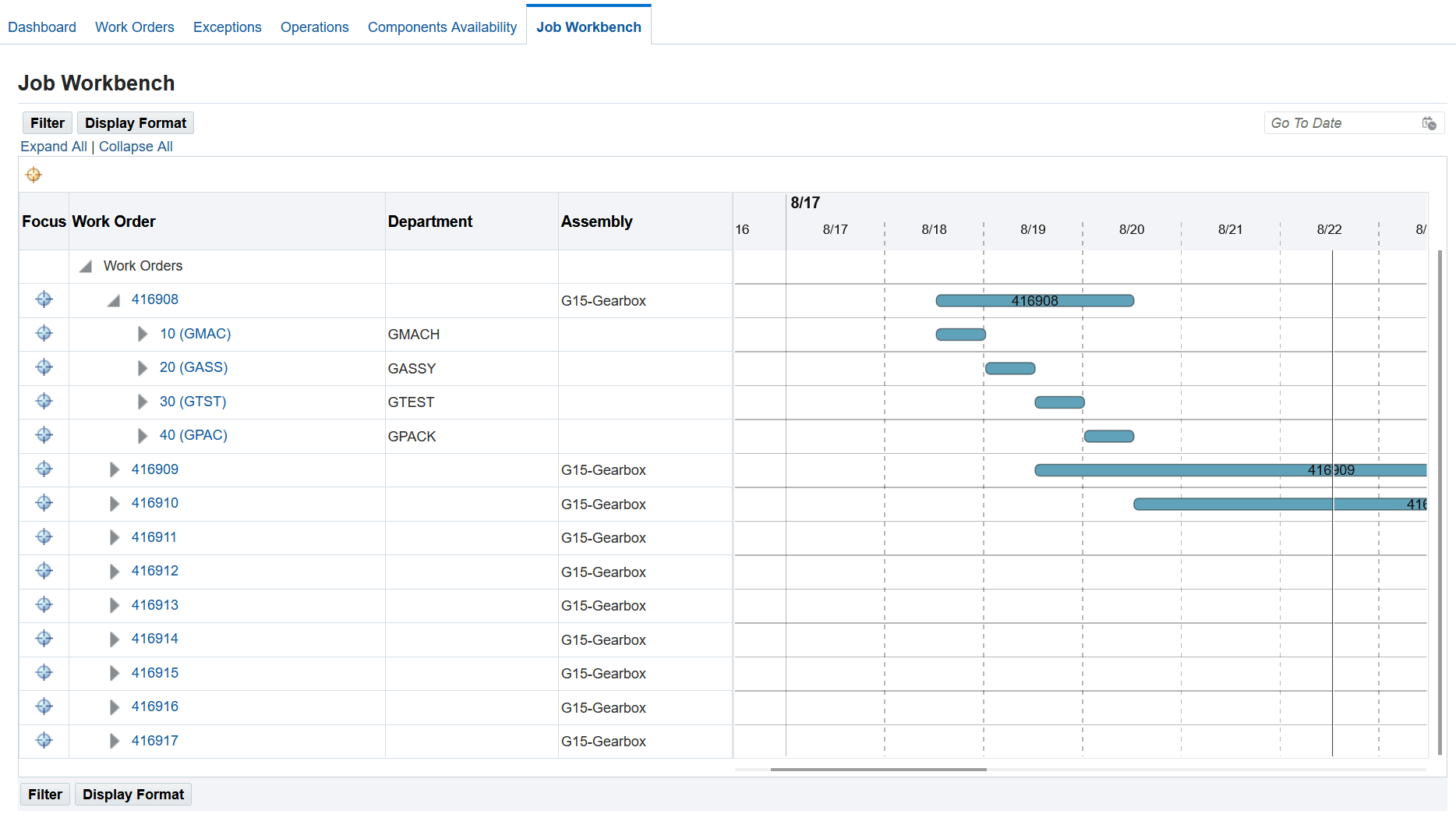Image resolution: width=1456 pixels, height=818 pixels.
Task: Go to the Exceptions tab
Action: pos(228,27)
